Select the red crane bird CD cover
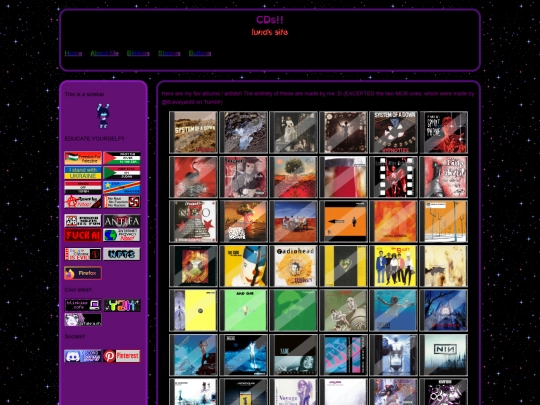Viewport: 540px width, 405px height. click(194, 177)
